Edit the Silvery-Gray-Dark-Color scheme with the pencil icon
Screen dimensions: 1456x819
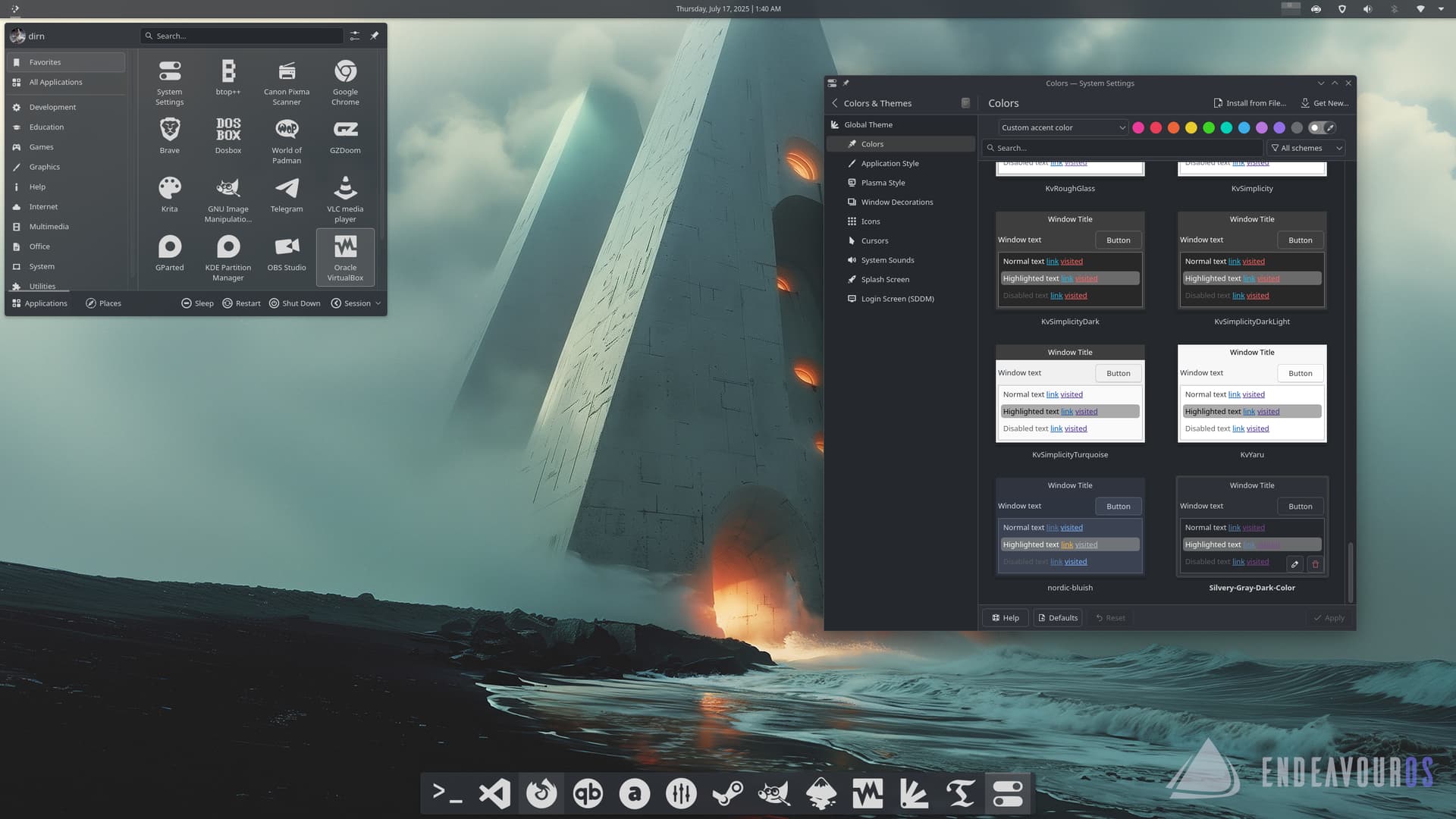coord(1295,564)
